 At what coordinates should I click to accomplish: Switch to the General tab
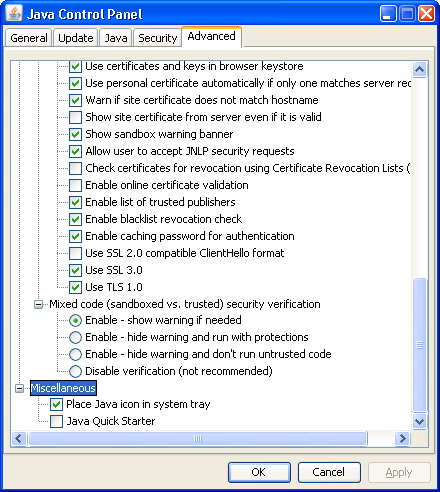point(29,38)
